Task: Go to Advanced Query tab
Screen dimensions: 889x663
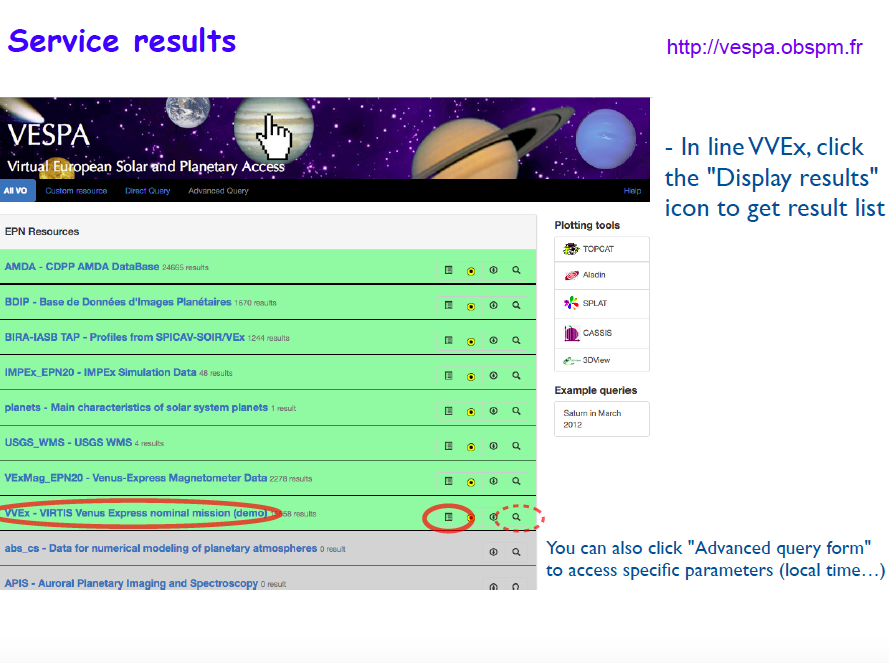Action: pos(218,191)
